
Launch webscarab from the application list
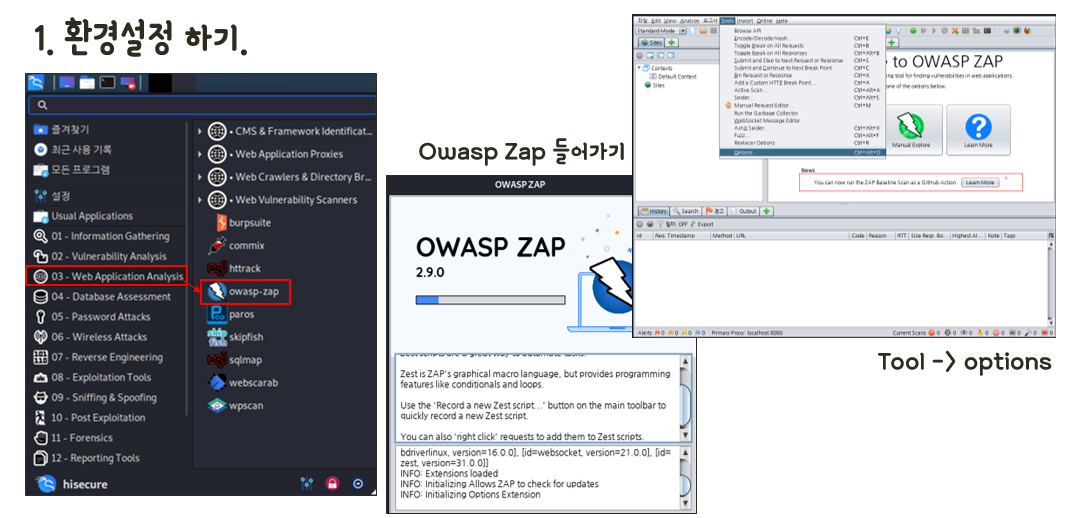pos(242,382)
